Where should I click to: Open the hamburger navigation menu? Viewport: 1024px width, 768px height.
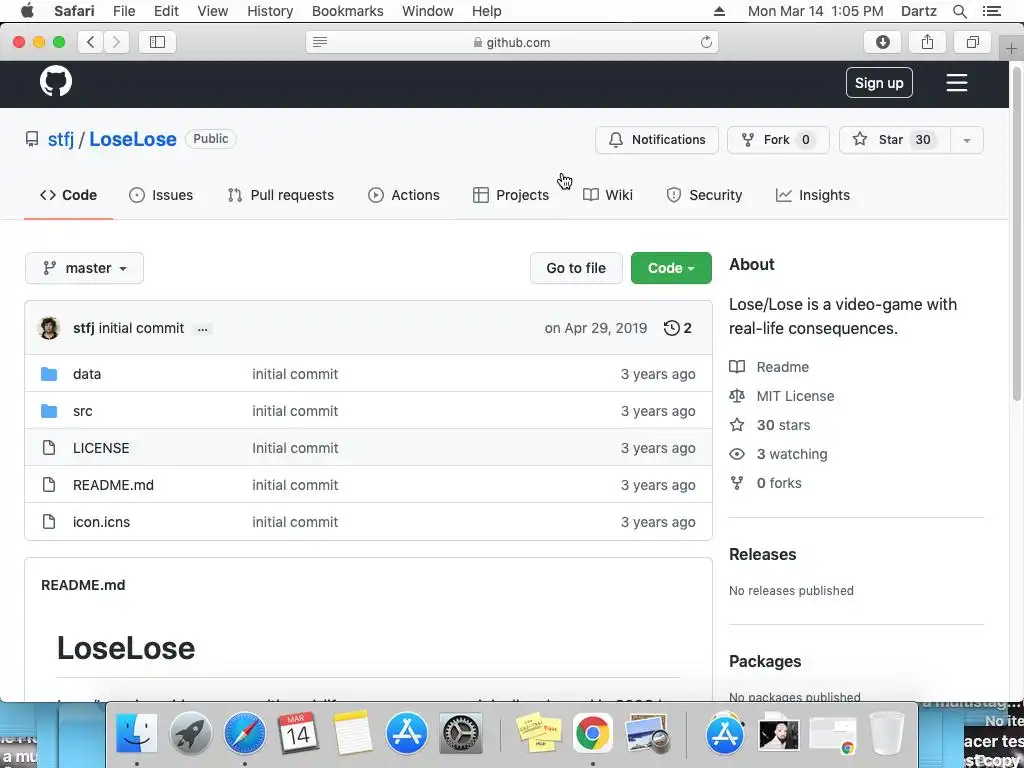point(956,83)
